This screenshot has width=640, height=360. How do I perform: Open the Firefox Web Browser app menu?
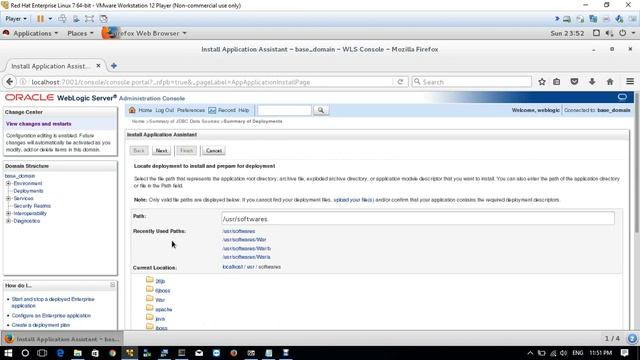[x=145, y=33]
